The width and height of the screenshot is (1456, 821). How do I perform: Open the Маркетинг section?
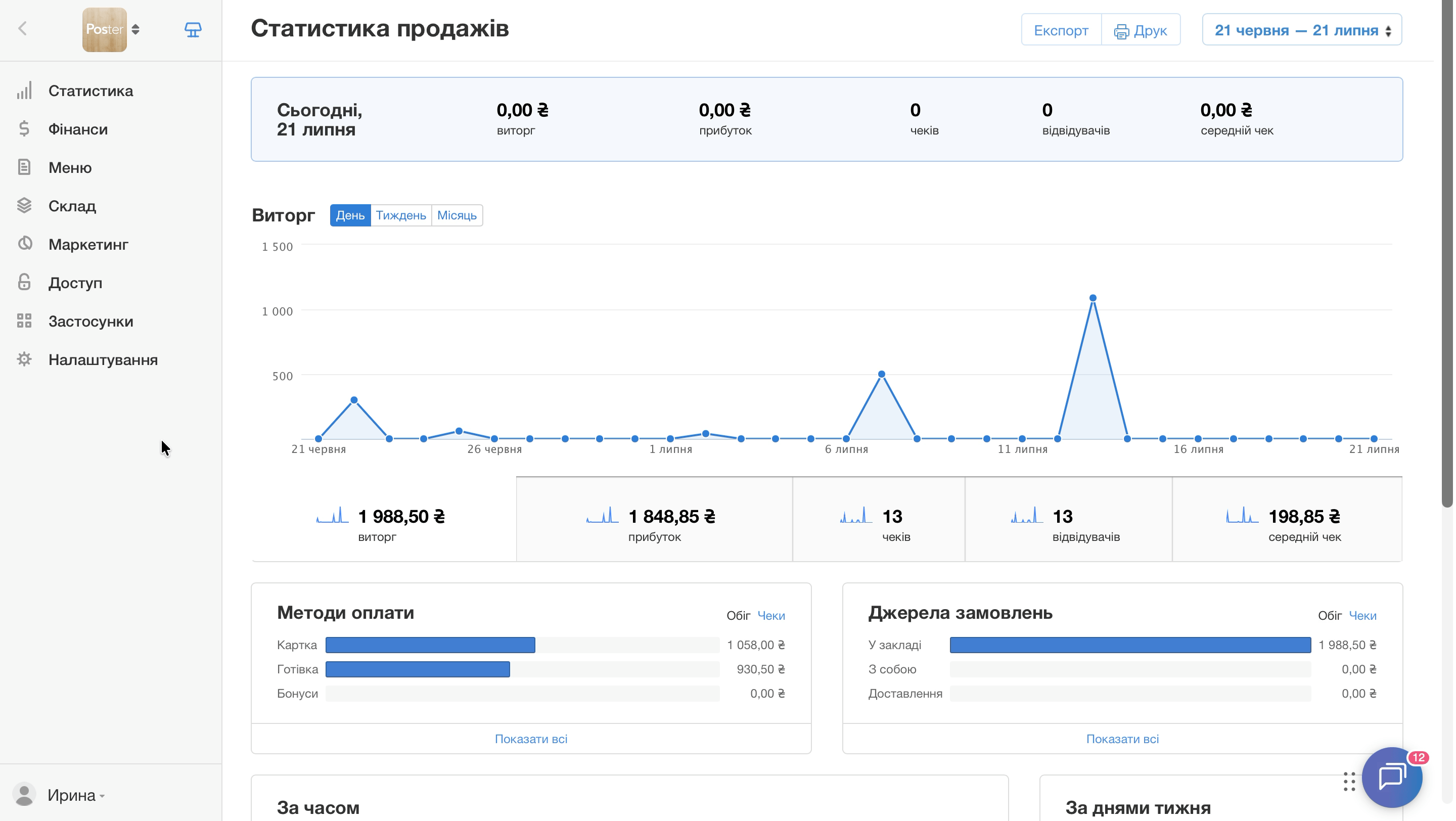click(88, 244)
